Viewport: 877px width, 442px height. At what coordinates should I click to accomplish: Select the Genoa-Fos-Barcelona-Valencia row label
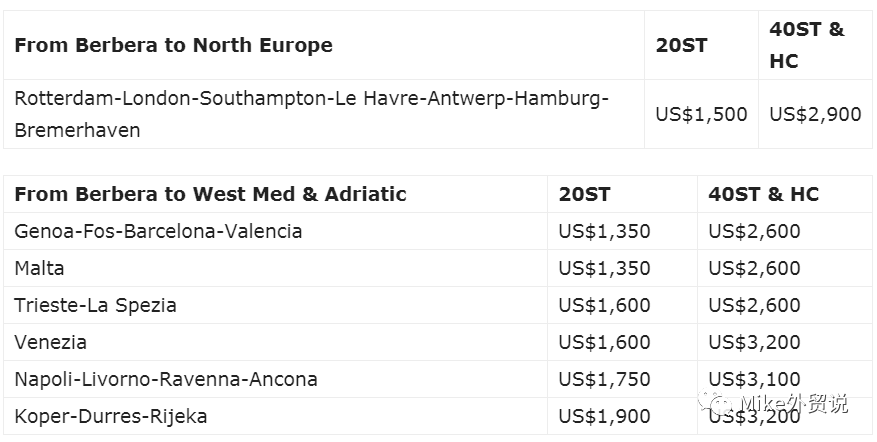pyautogui.click(x=158, y=231)
